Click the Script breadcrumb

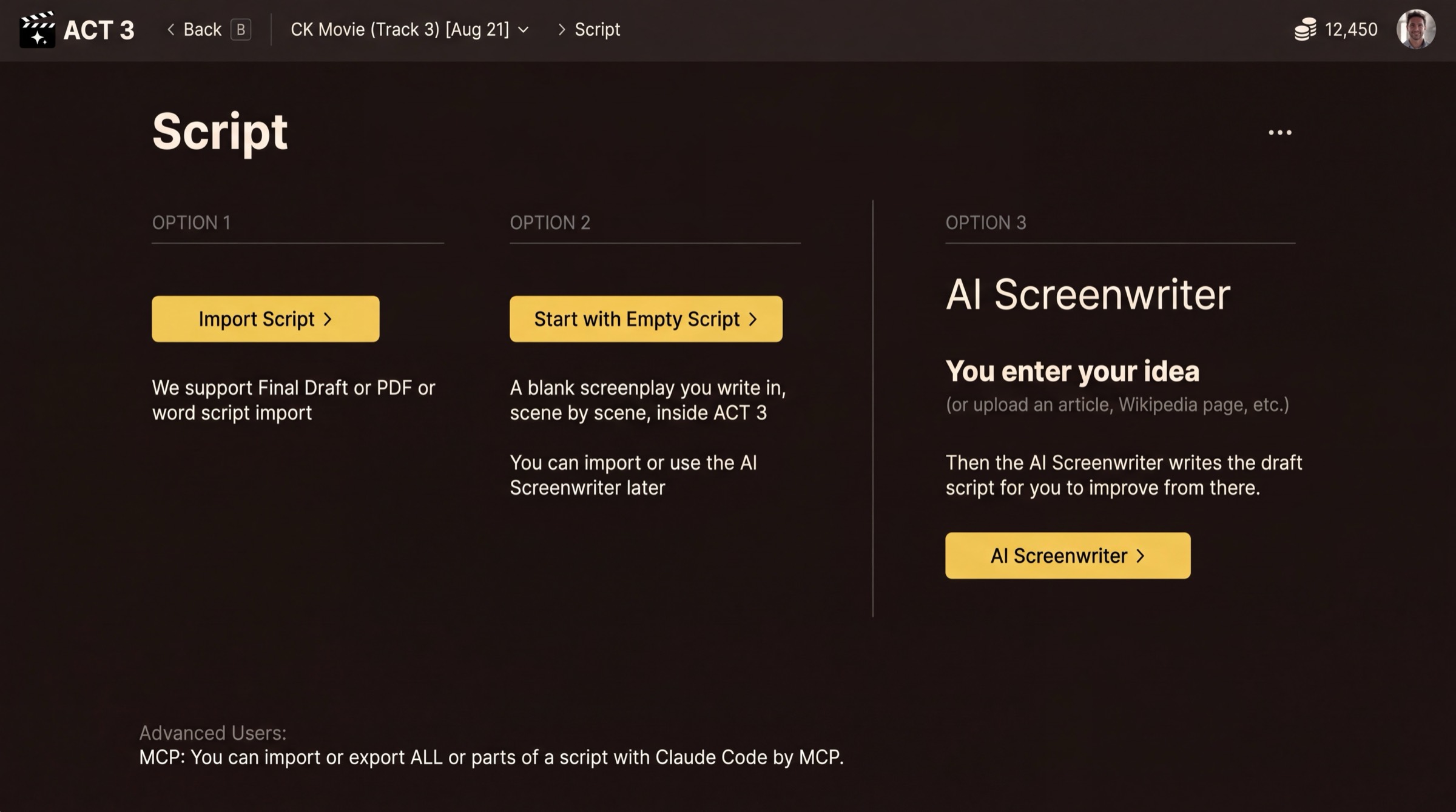[597, 29]
